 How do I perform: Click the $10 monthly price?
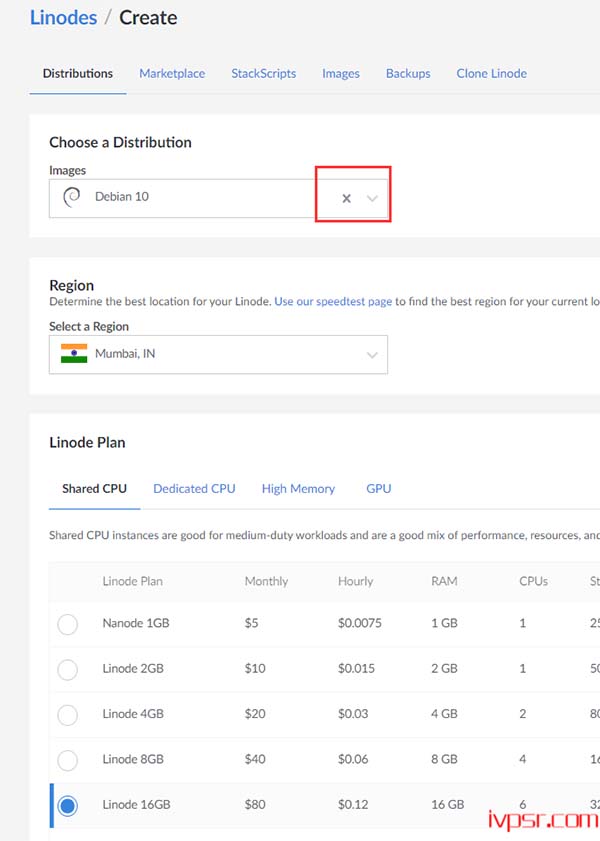(x=255, y=669)
